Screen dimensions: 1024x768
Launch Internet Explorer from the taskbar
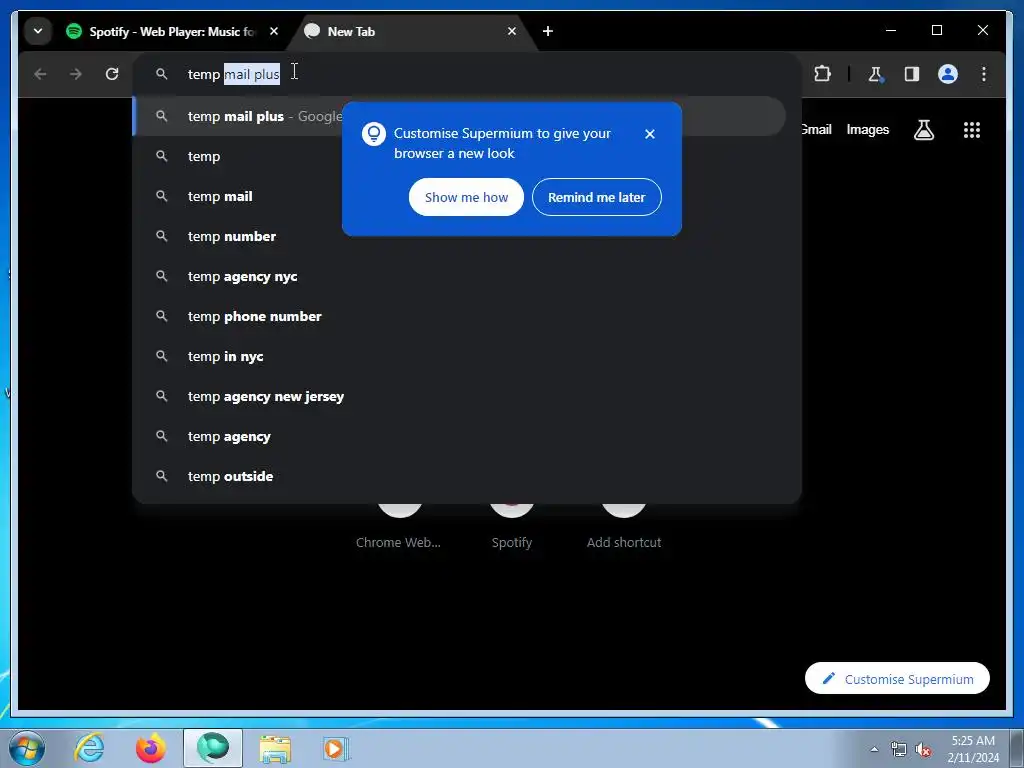click(89, 748)
